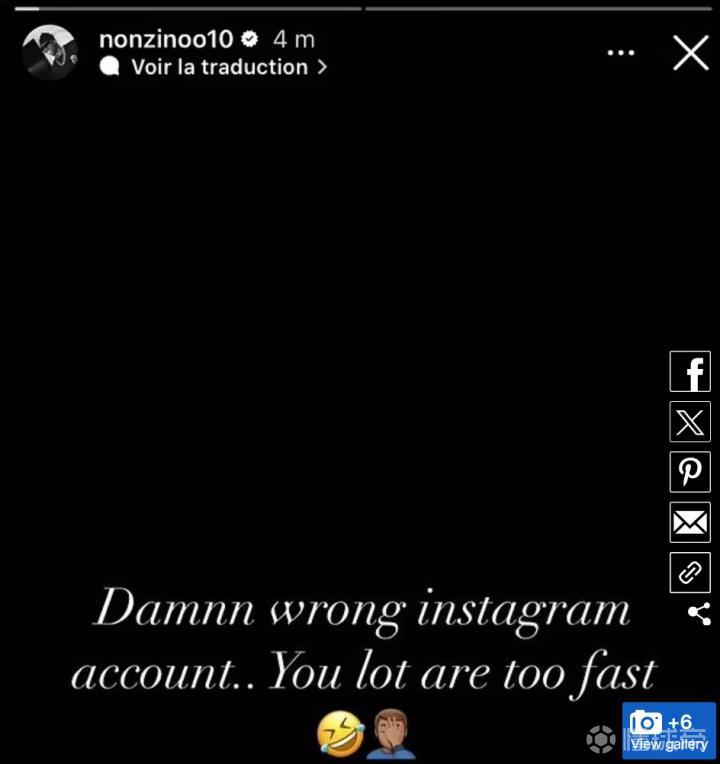Send this story by email

(690, 522)
